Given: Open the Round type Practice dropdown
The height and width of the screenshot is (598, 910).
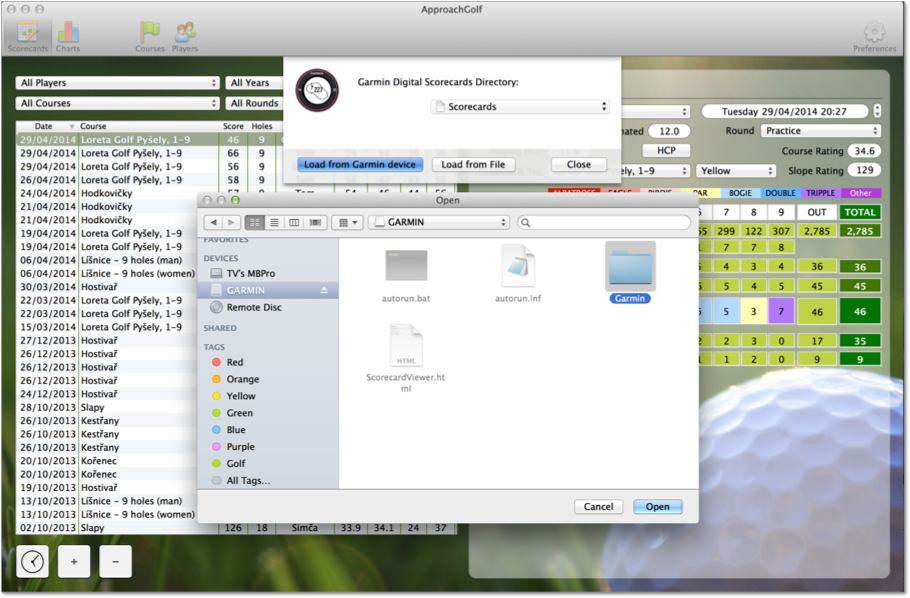Looking at the screenshot, I should coord(821,131).
